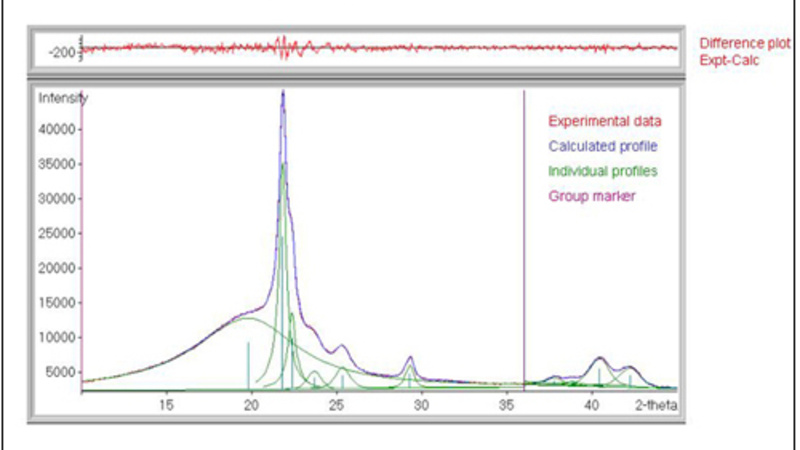Click the 'Experimental data' legend label
The image size is (800, 450).
pos(605,121)
